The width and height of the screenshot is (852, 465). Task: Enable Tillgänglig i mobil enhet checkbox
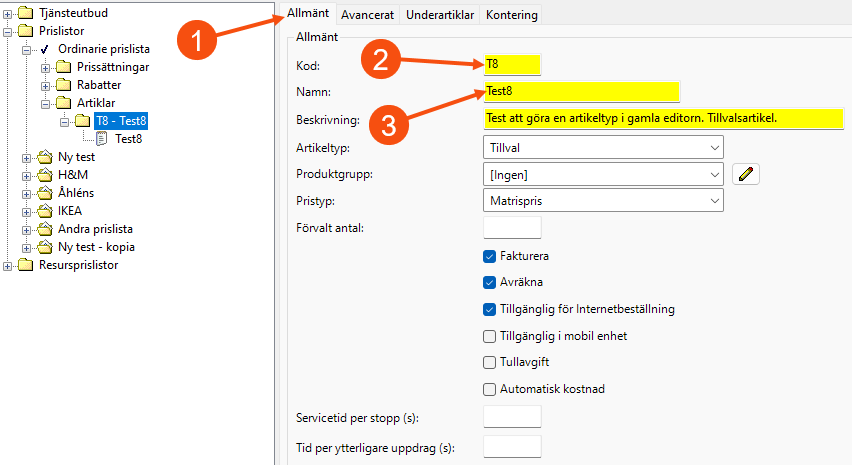click(490, 336)
